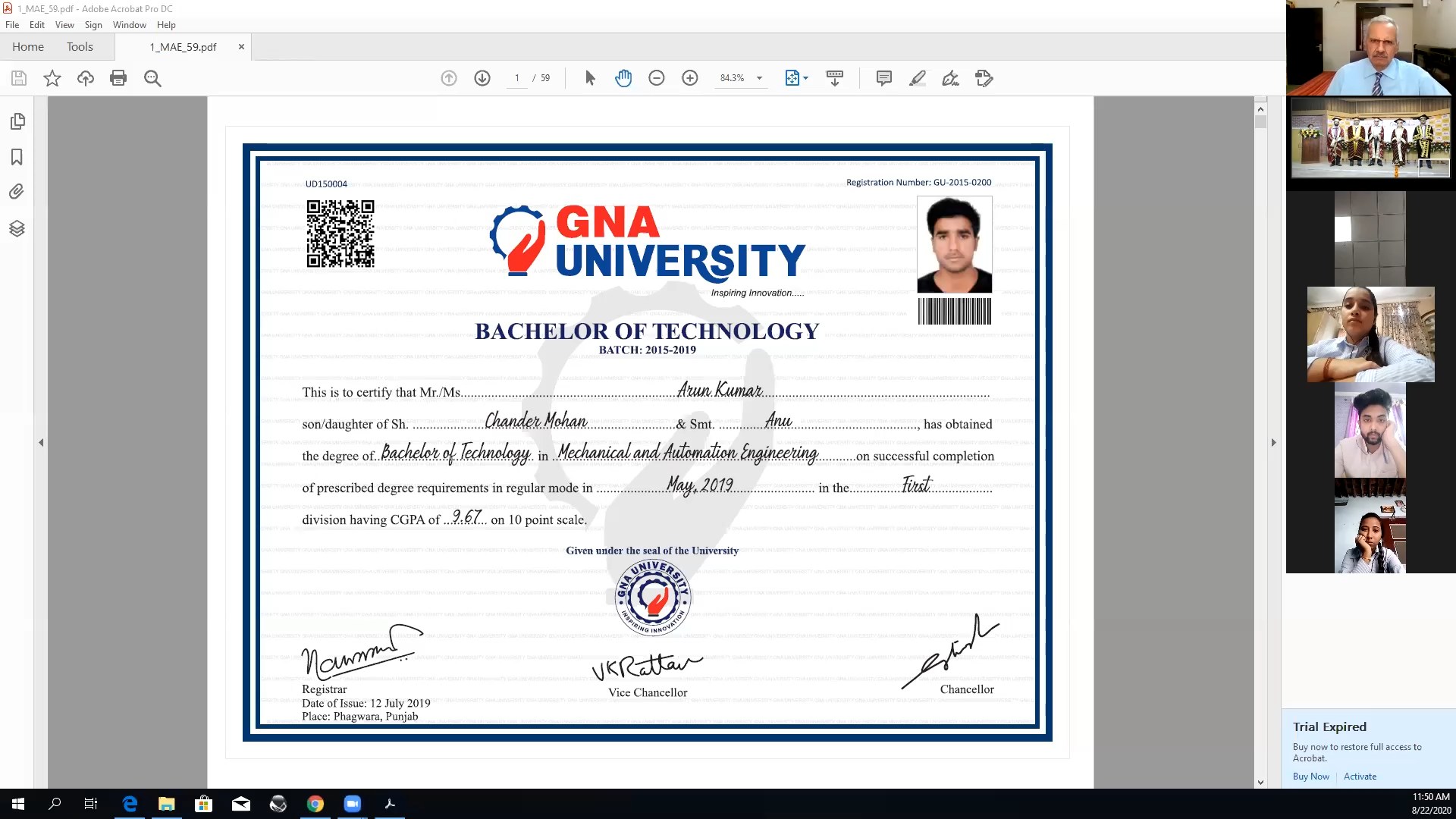
Task: Open the Page Thumbnails sidebar panel
Action: tap(17, 121)
